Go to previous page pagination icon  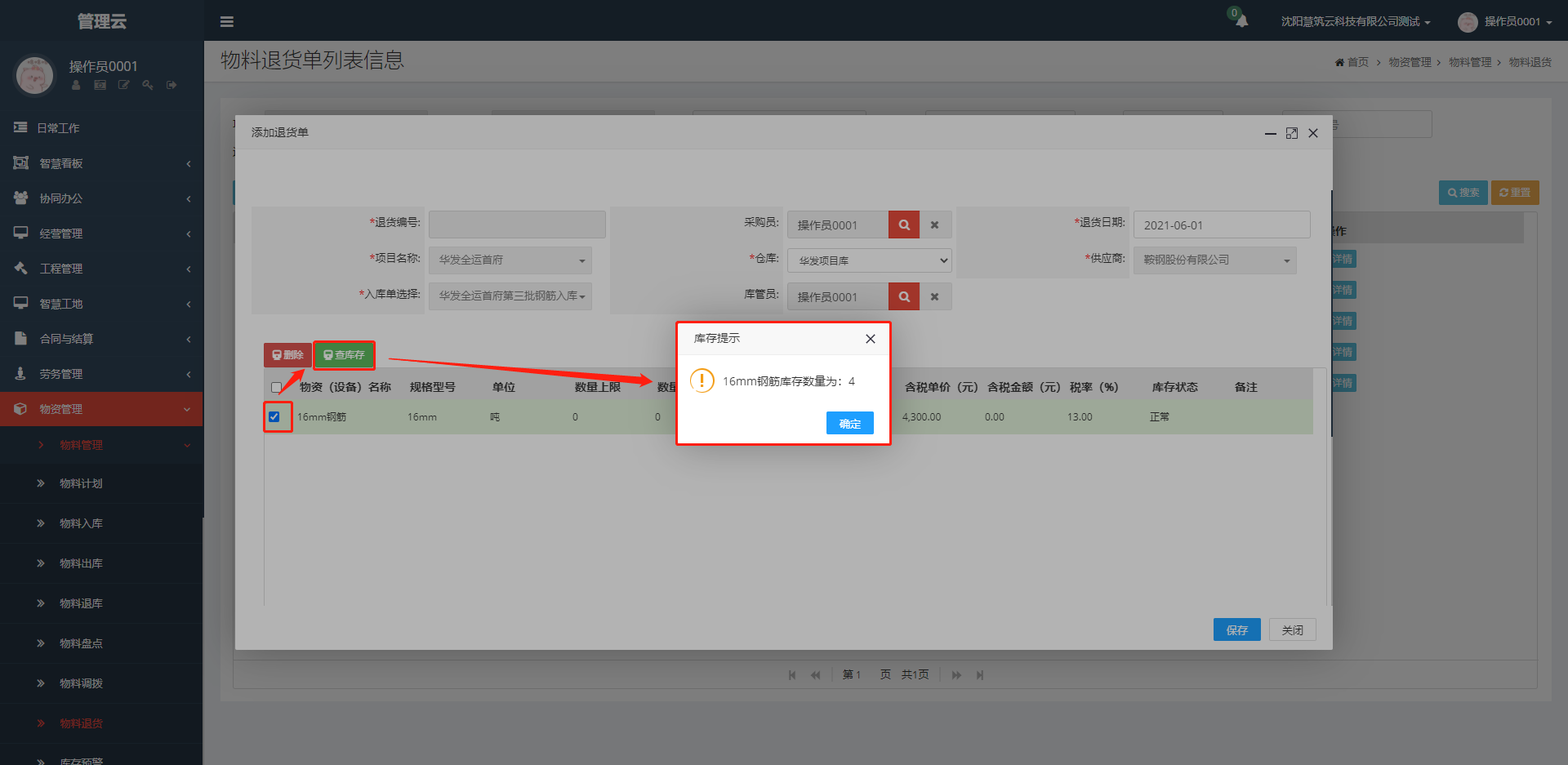pyautogui.click(x=815, y=675)
